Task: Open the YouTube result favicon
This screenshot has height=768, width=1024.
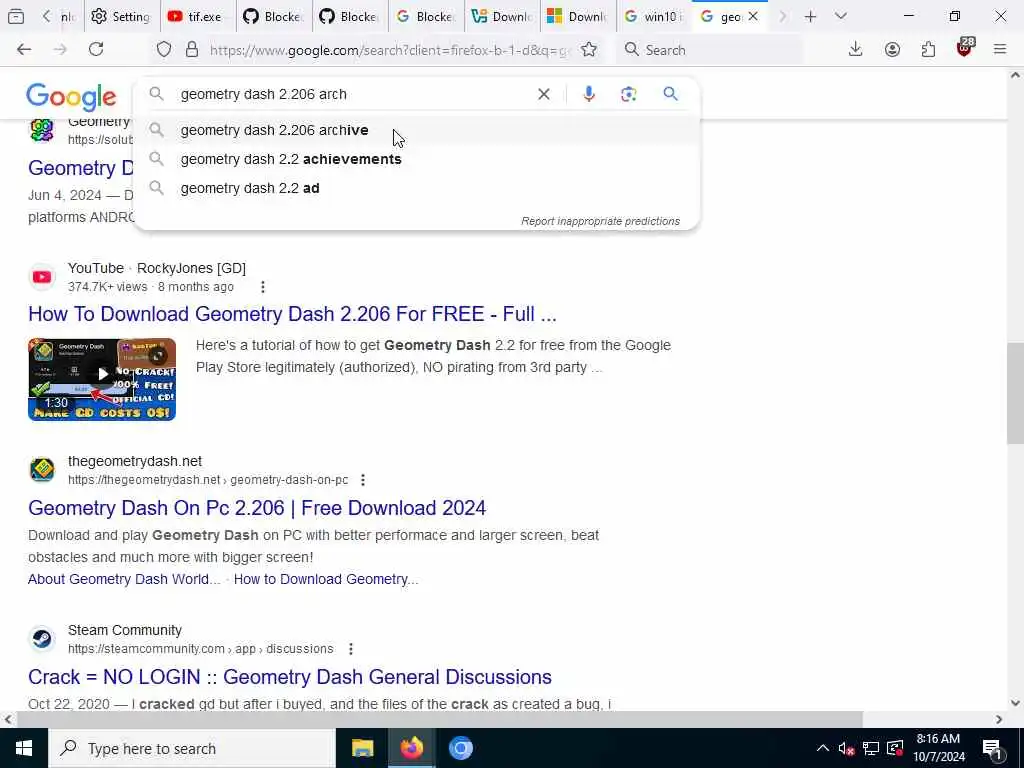Action: pyautogui.click(x=42, y=277)
